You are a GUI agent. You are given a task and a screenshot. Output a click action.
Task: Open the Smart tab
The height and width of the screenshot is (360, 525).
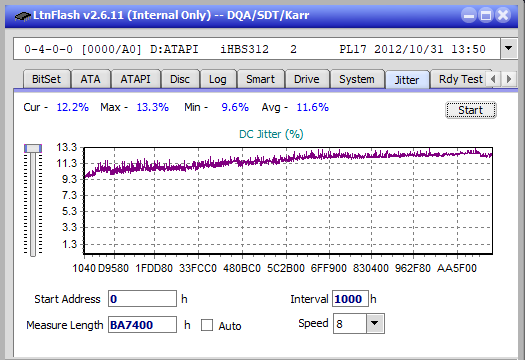(260, 79)
